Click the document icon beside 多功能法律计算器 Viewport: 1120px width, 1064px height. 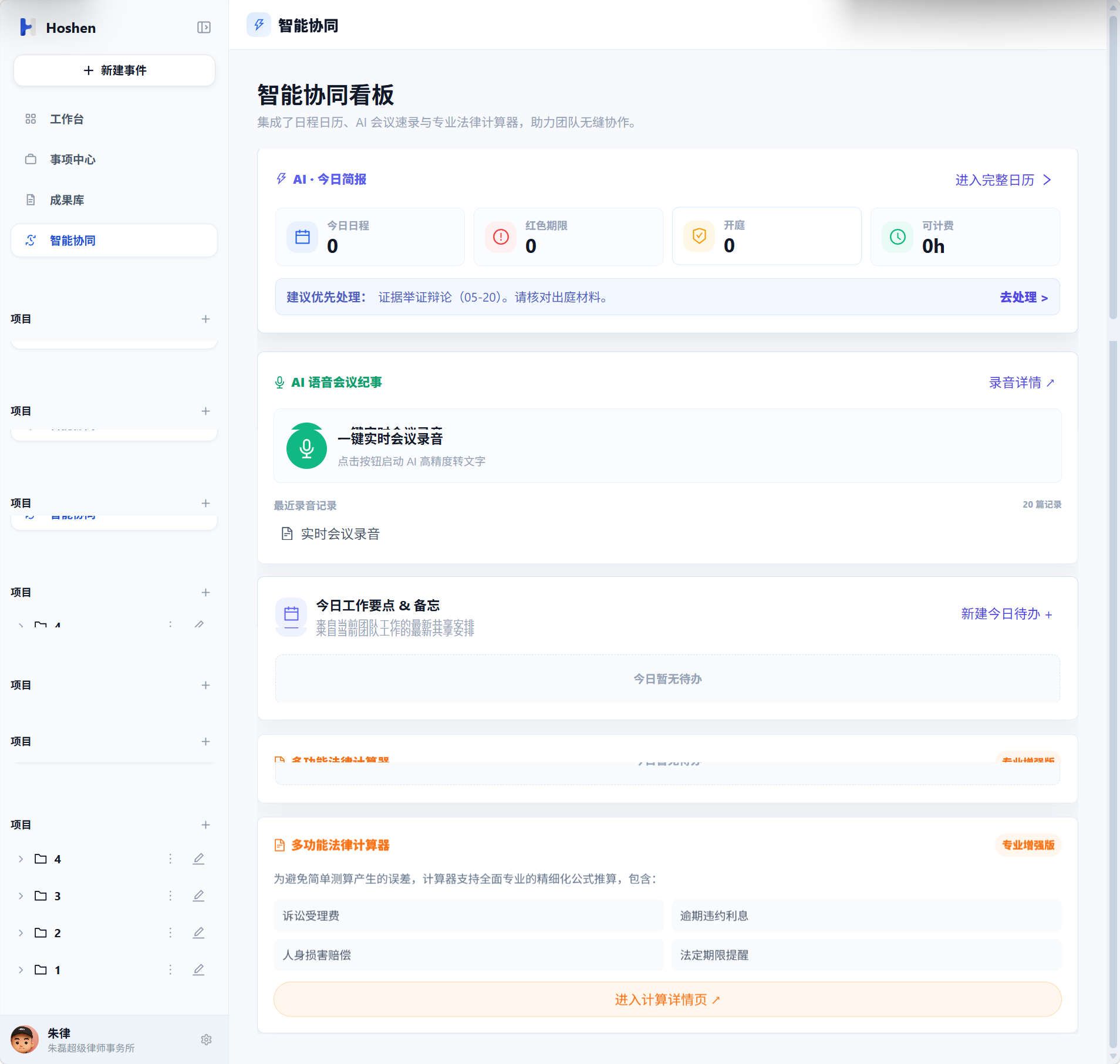[x=279, y=845]
